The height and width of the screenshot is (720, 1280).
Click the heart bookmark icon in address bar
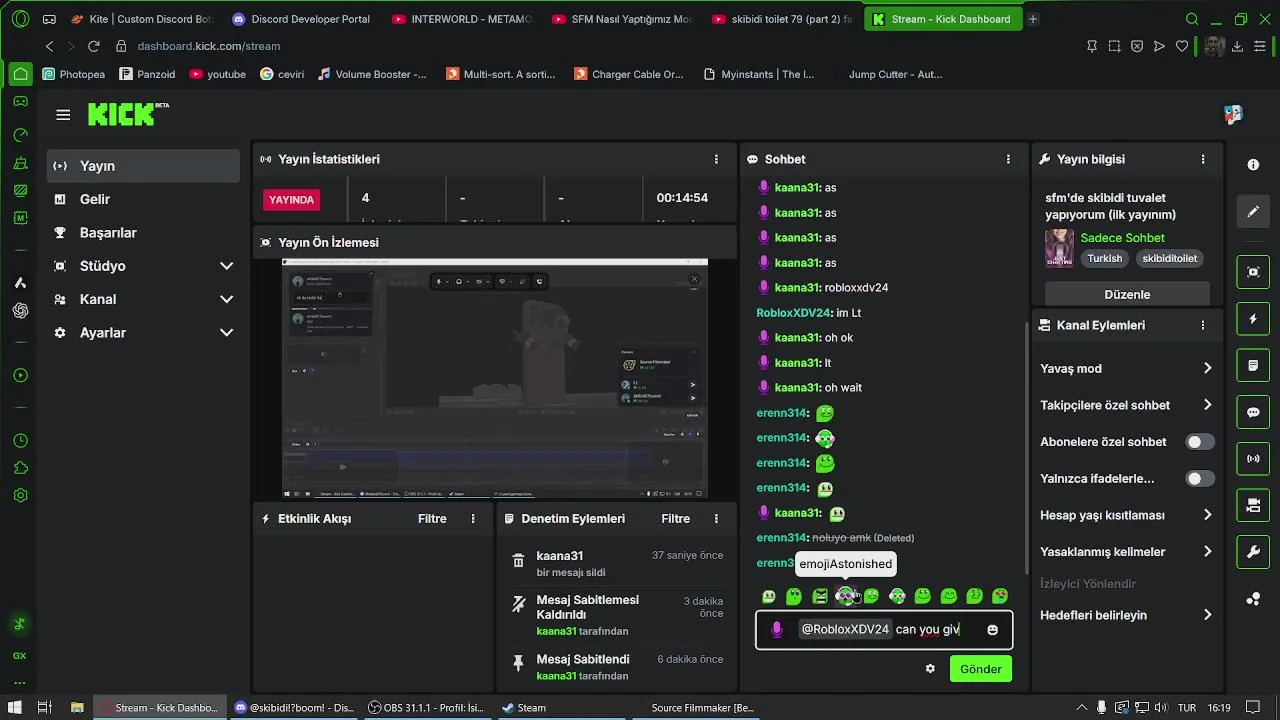tap(1182, 46)
